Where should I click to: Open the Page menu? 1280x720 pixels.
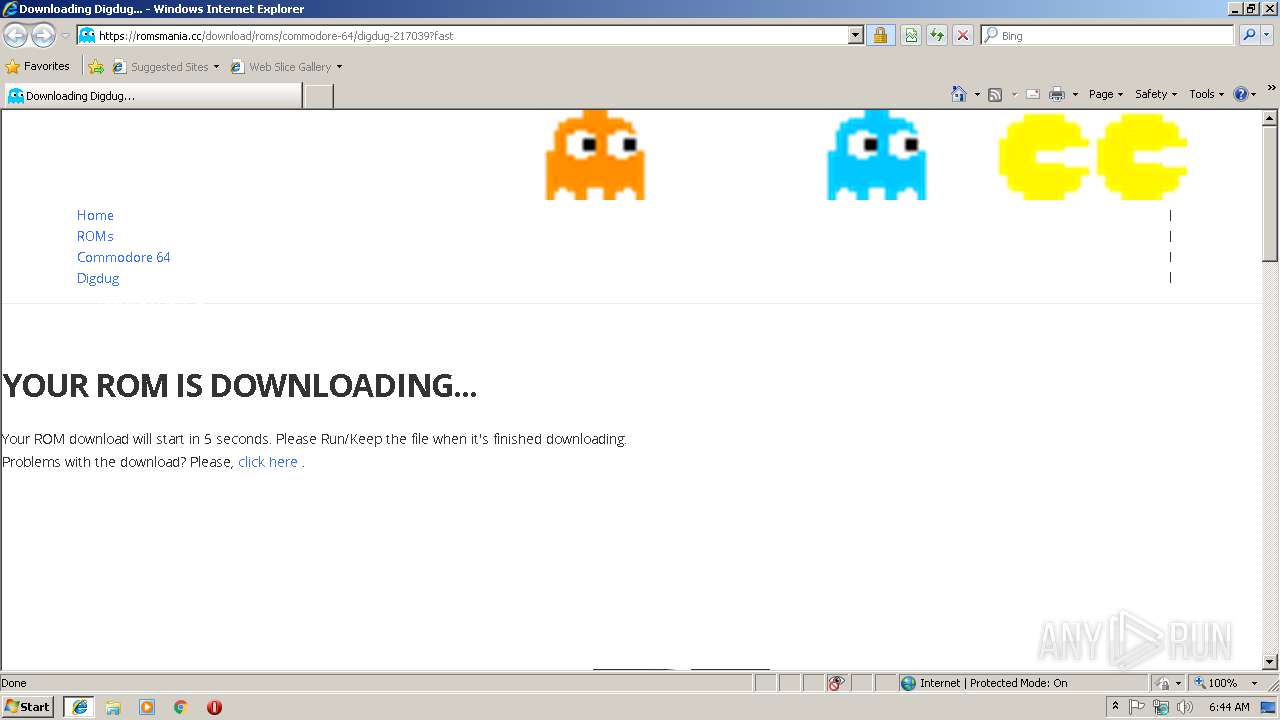tap(1105, 94)
